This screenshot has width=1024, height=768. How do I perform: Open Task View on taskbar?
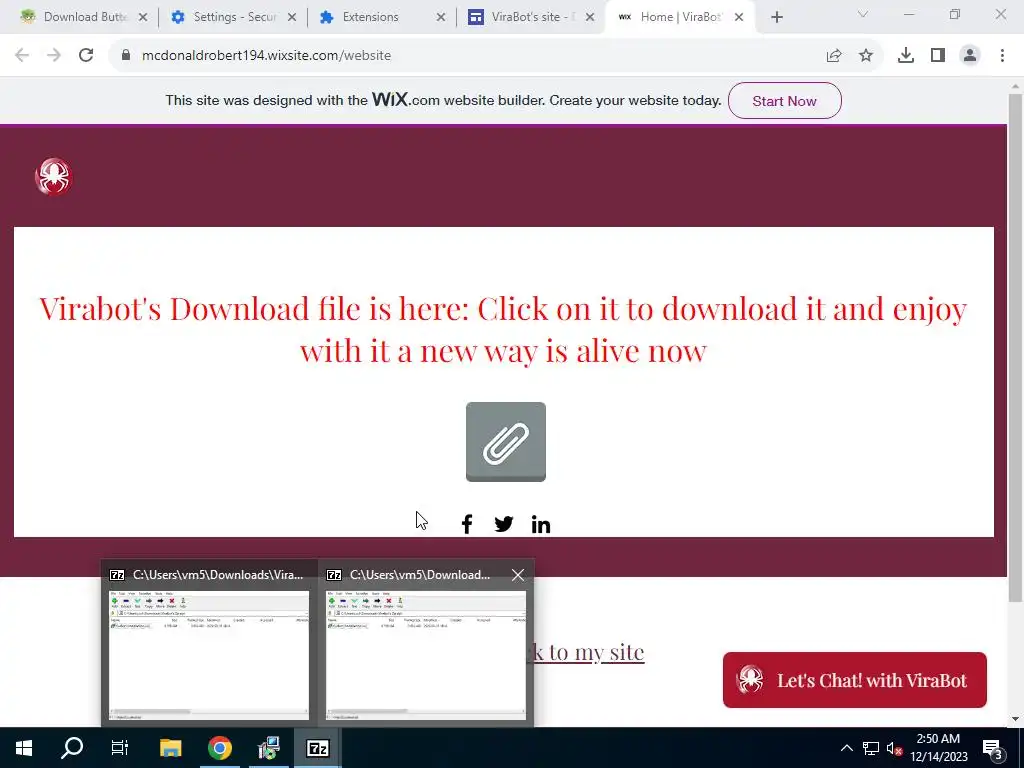pos(120,748)
